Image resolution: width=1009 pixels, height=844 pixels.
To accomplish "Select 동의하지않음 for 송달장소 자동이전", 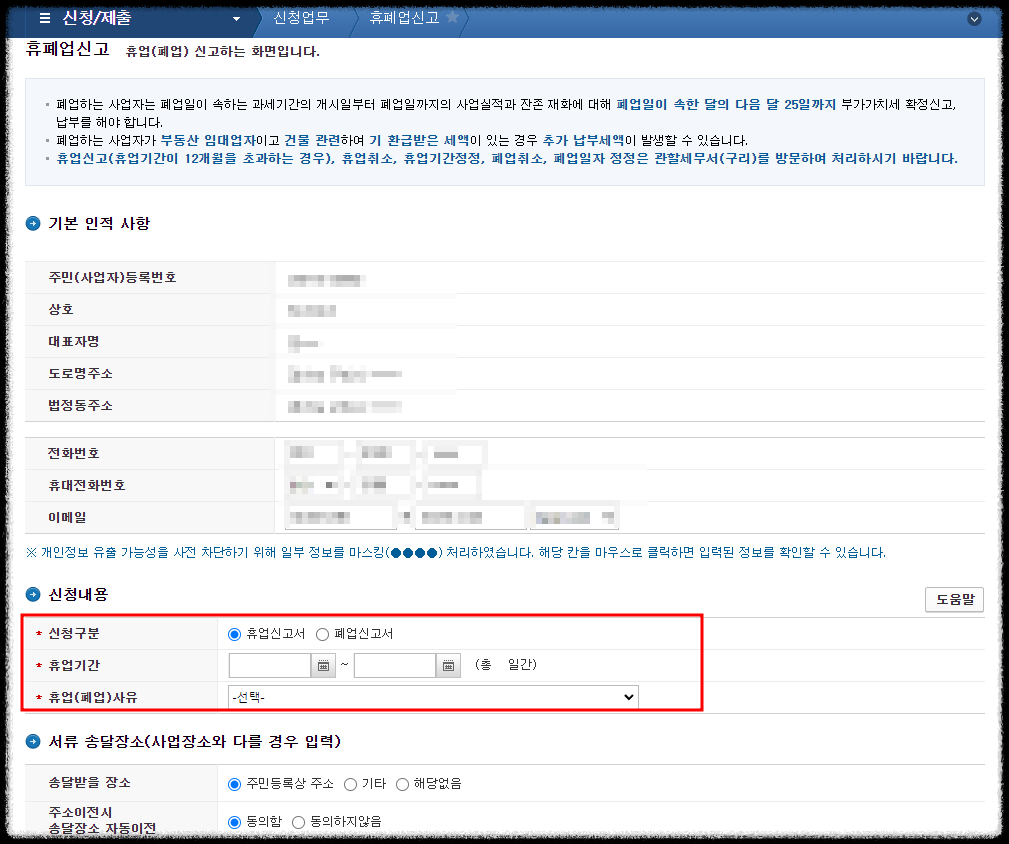I will tap(298, 822).
